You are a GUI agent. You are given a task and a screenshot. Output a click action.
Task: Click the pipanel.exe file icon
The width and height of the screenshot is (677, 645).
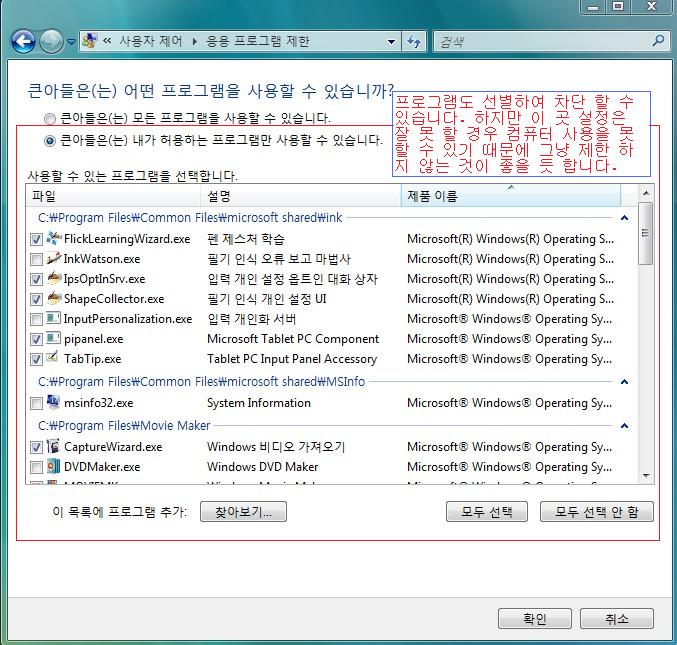(54, 338)
